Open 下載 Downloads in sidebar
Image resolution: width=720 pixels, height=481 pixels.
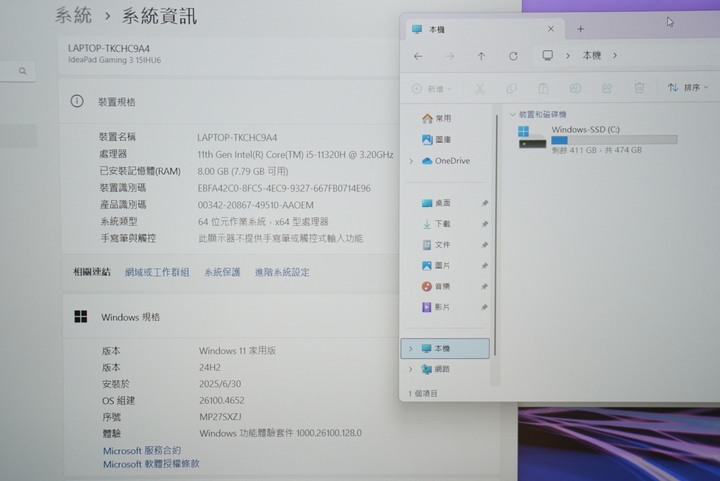coord(436,224)
